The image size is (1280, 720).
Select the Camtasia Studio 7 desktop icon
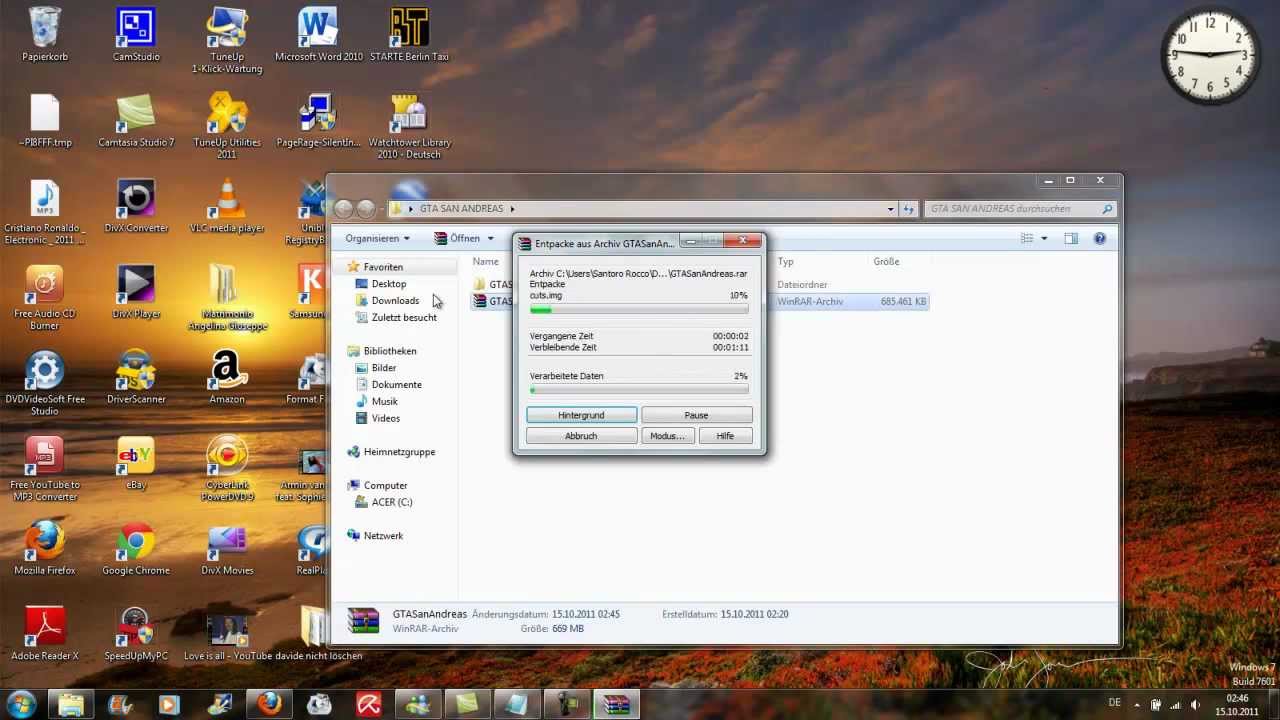pos(136,120)
